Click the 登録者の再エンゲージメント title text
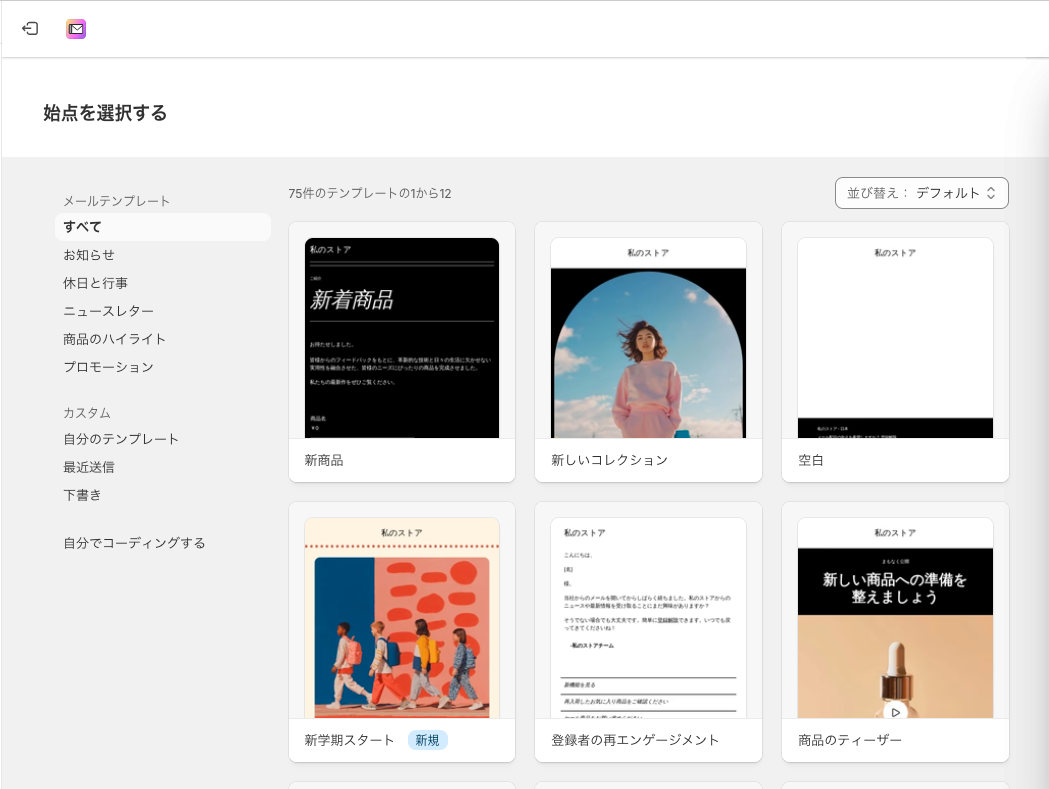The width and height of the screenshot is (1049, 789). (x=635, y=740)
